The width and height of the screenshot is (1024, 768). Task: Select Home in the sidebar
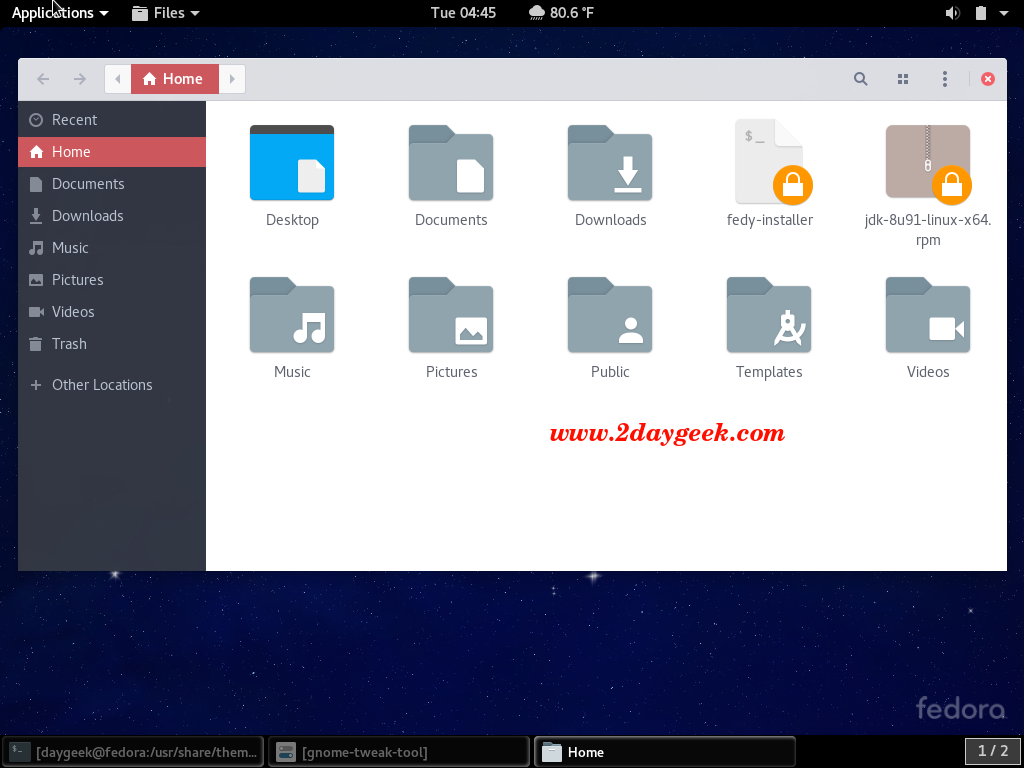112,152
